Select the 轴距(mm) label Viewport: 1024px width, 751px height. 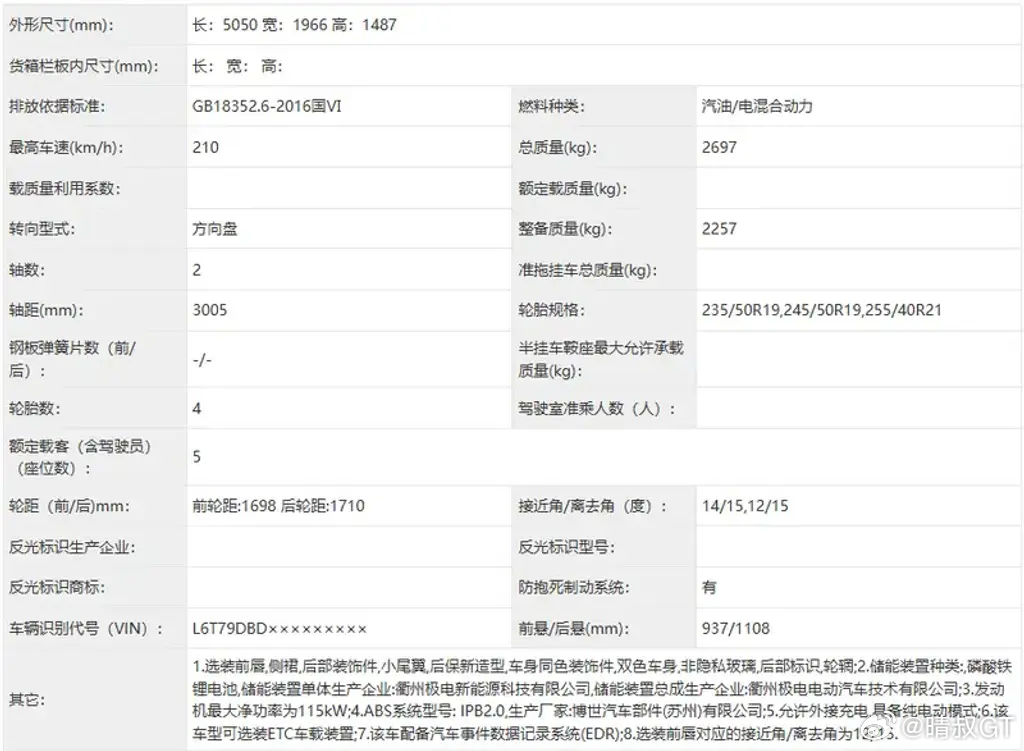point(46,310)
